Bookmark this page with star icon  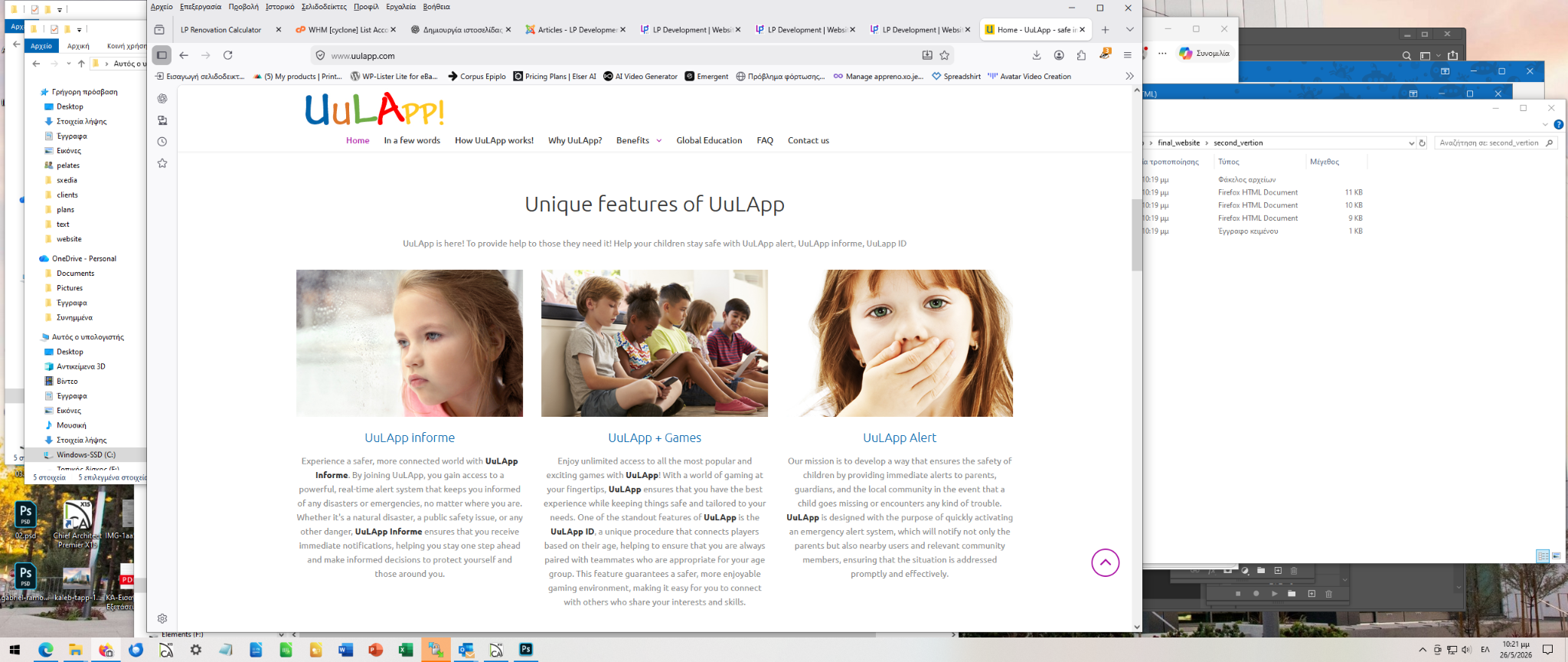click(945, 55)
